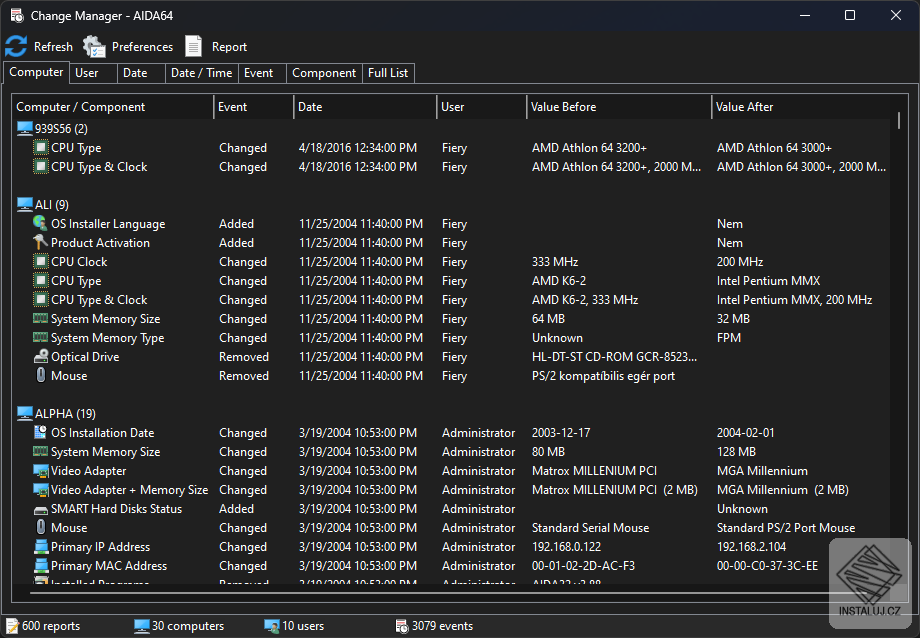Click the OS Installer Language globe icon
920x638 pixels.
[x=40, y=223]
